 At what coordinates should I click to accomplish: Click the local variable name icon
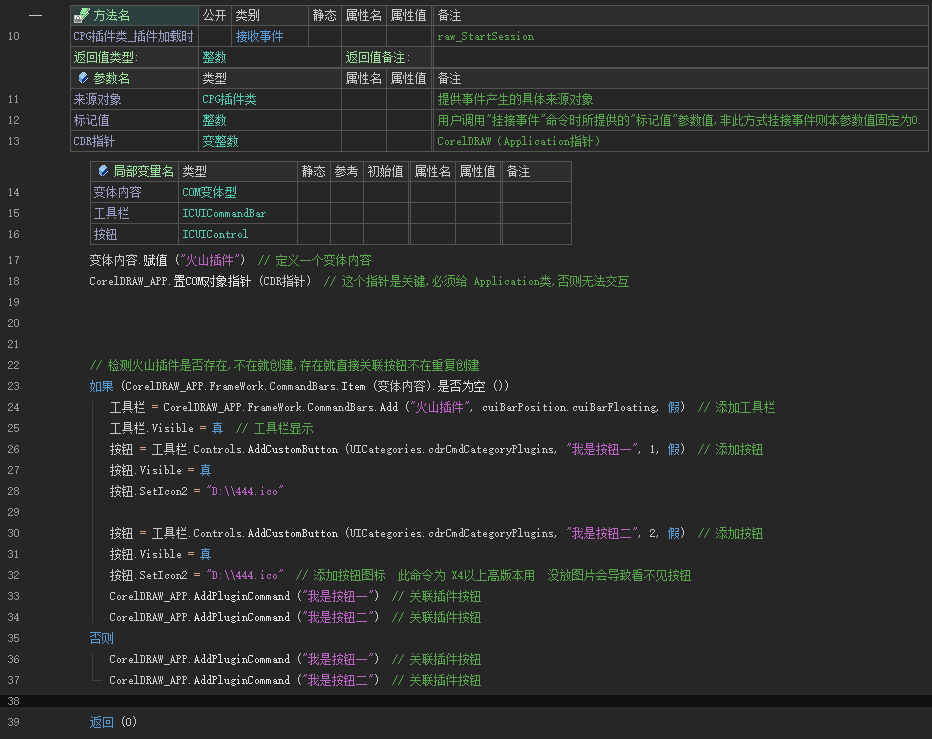point(102,172)
